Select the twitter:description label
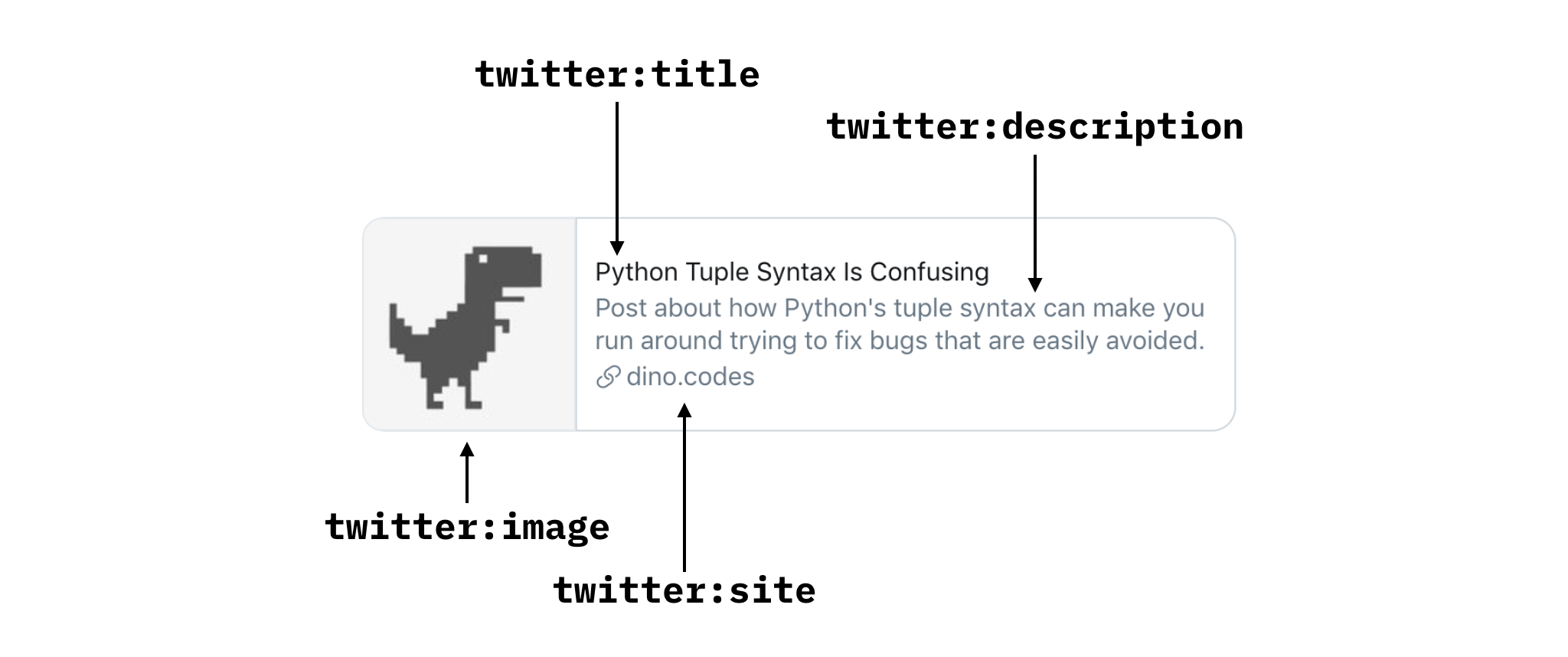 point(1035,127)
